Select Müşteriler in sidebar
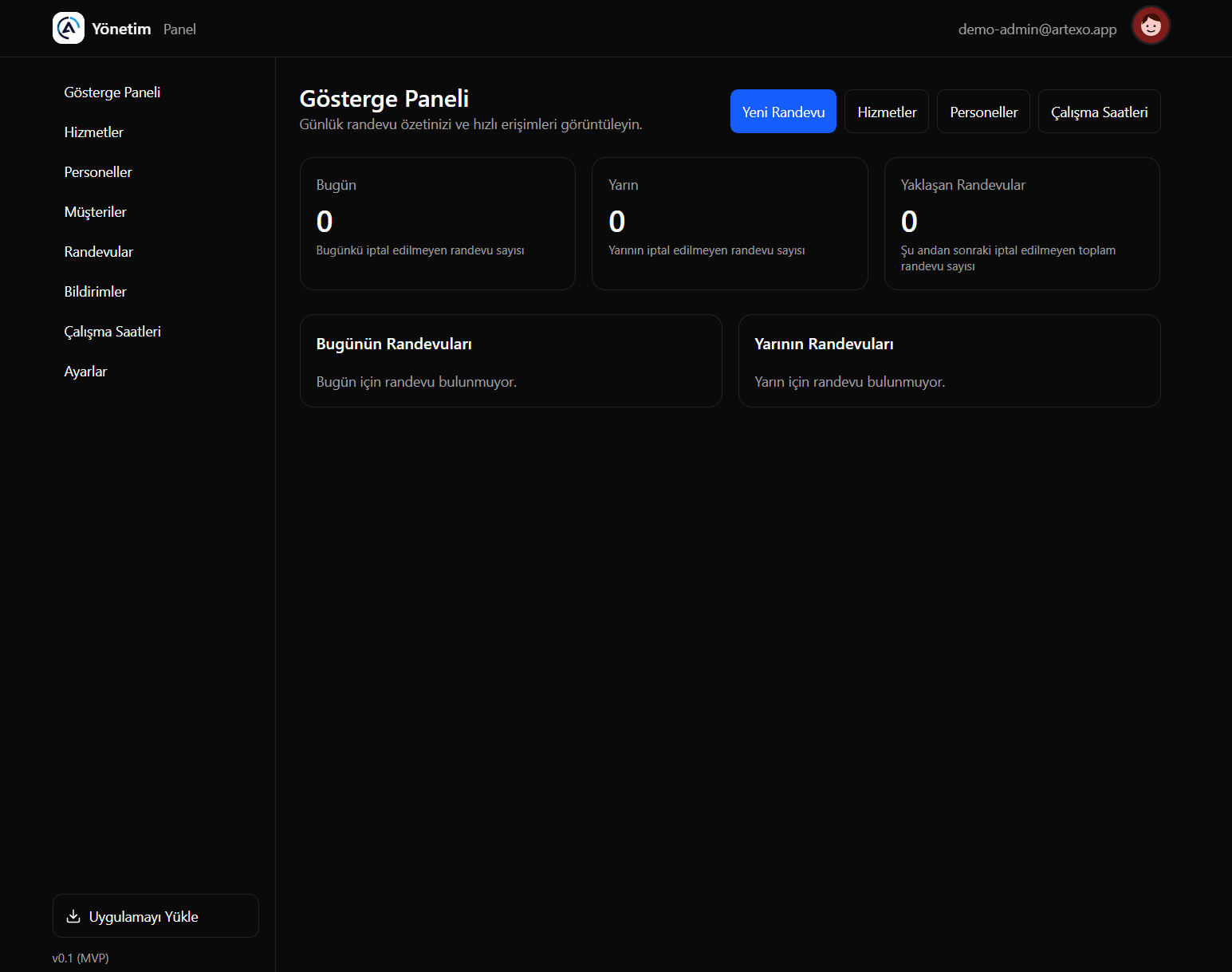Screen dimensions: 1232x972 point(96,212)
